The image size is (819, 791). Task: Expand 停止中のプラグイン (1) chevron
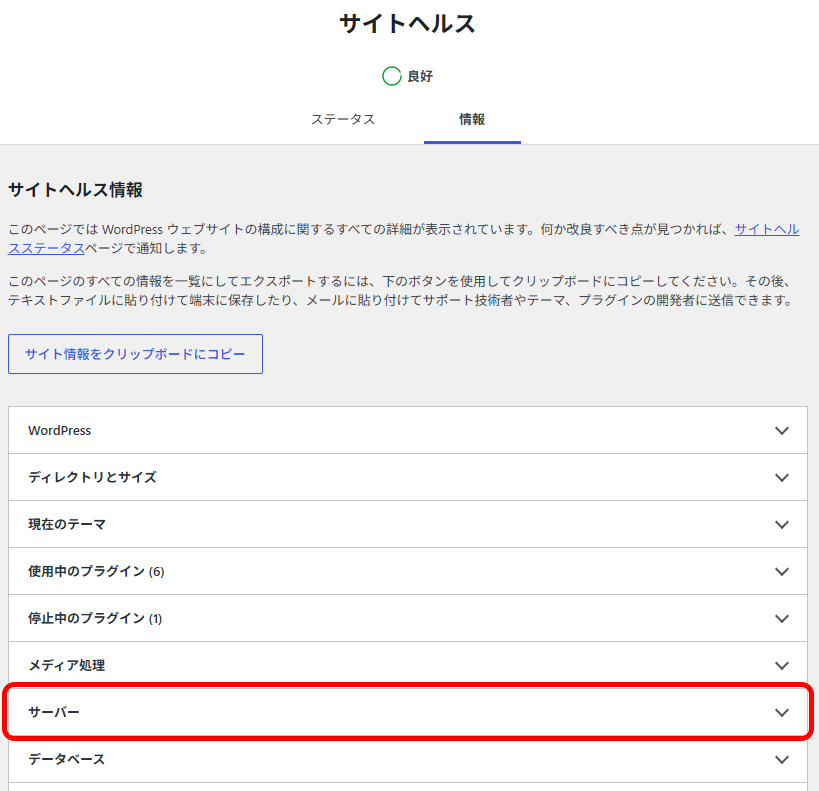coord(782,619)
